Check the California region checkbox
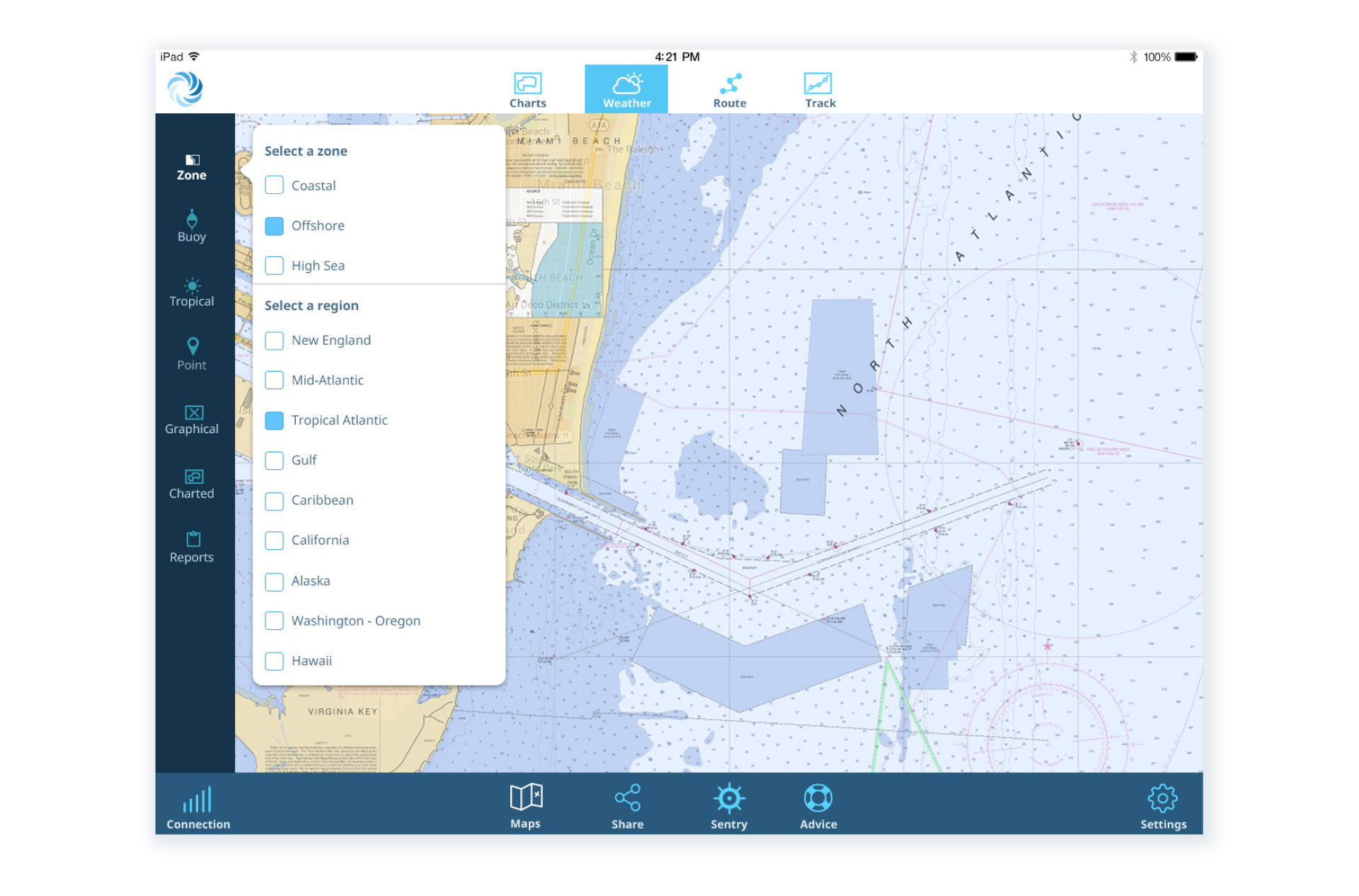 point(274,541)
